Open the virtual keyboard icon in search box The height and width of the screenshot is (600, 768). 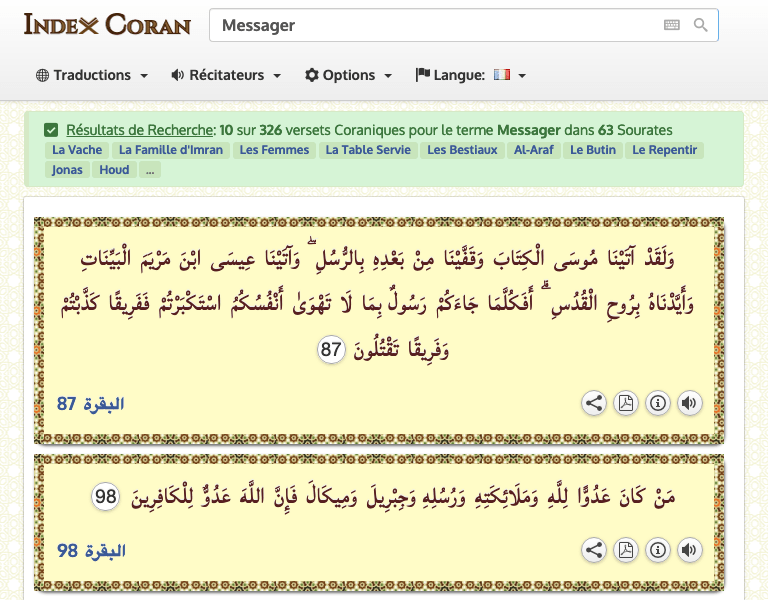point(672,25)
